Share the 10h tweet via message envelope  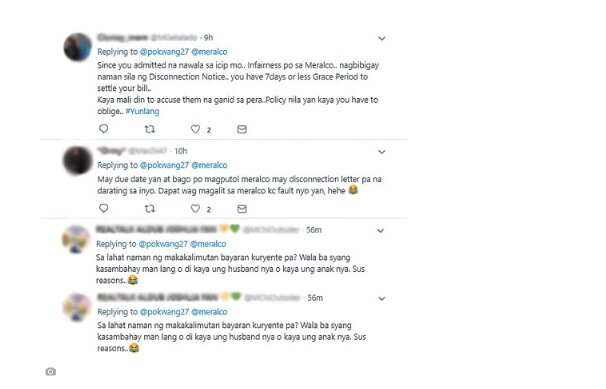click(242, 209)
